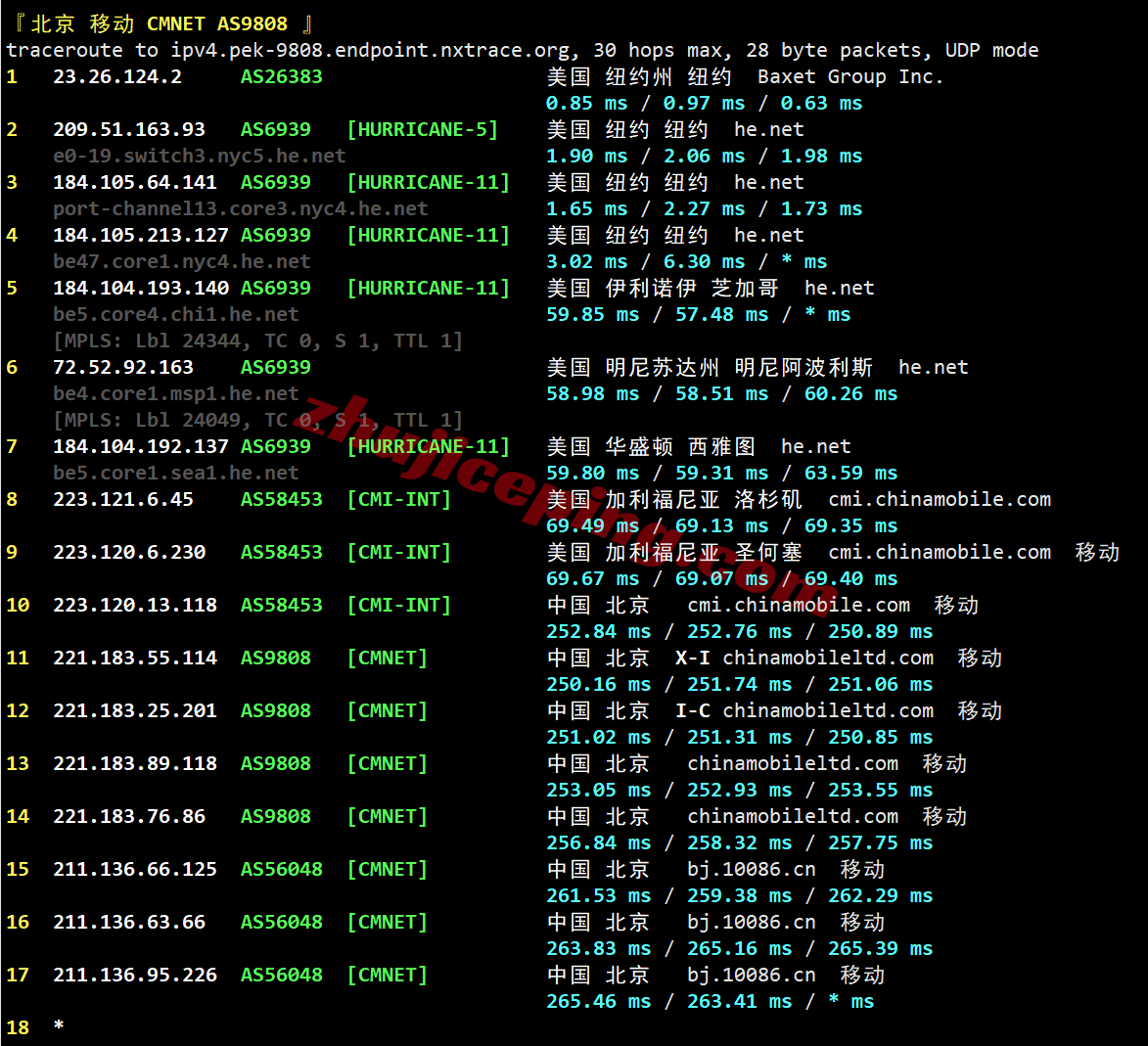Select latency value 261.53 ms
The height and width of the screenshot is (1046, 1148).
point(598,895)
